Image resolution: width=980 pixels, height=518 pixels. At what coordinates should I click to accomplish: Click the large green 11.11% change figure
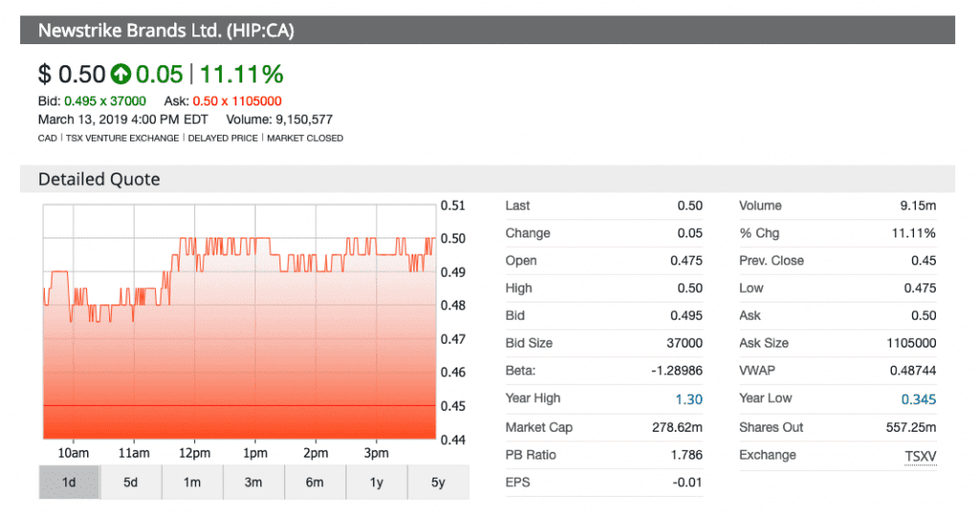[x=241, y=74]
